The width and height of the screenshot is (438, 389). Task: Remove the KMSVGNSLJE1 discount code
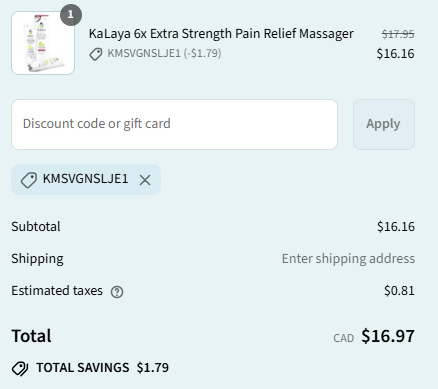click(x=145, y=180)
